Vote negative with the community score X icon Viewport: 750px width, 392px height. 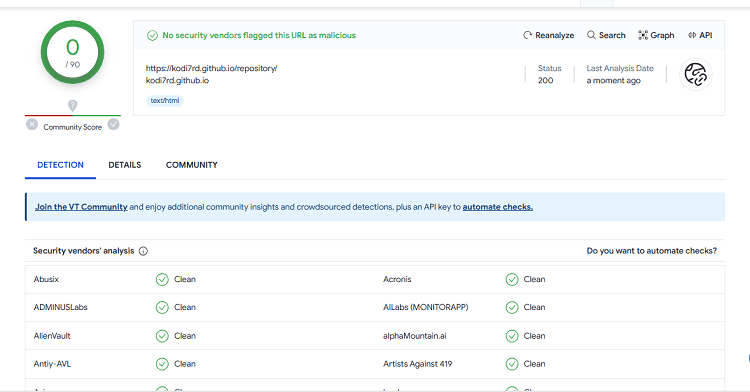32,125
